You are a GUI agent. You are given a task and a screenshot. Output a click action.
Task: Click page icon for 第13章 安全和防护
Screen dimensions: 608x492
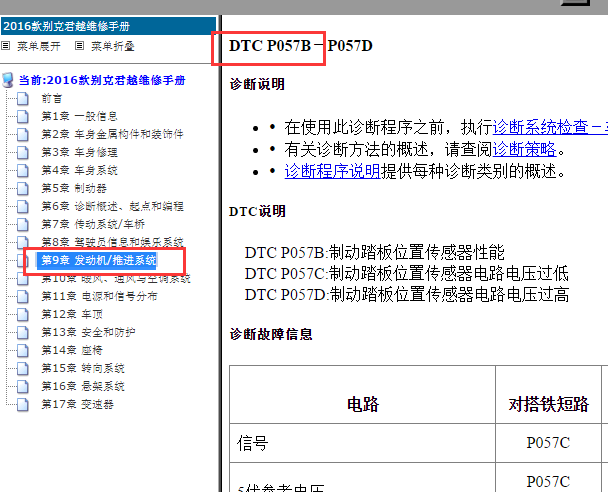23,332
